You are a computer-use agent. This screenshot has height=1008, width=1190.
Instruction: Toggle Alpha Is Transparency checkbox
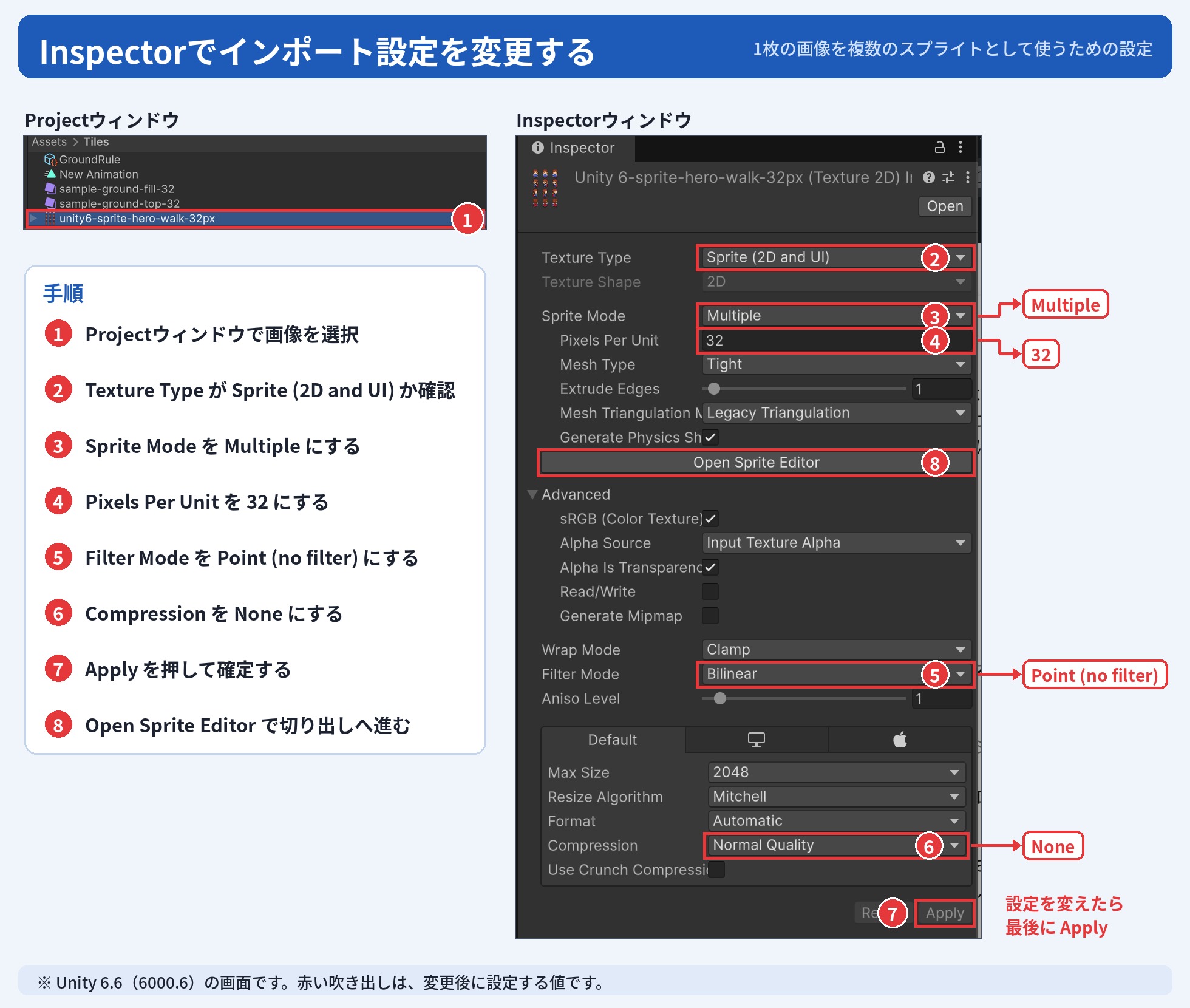click(x=710, y=567)
